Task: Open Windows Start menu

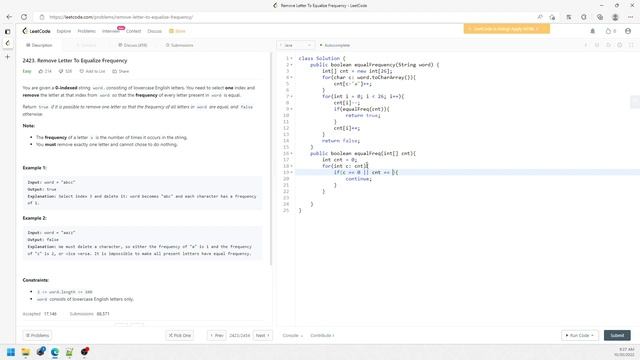Action: [x=11, y=352]
